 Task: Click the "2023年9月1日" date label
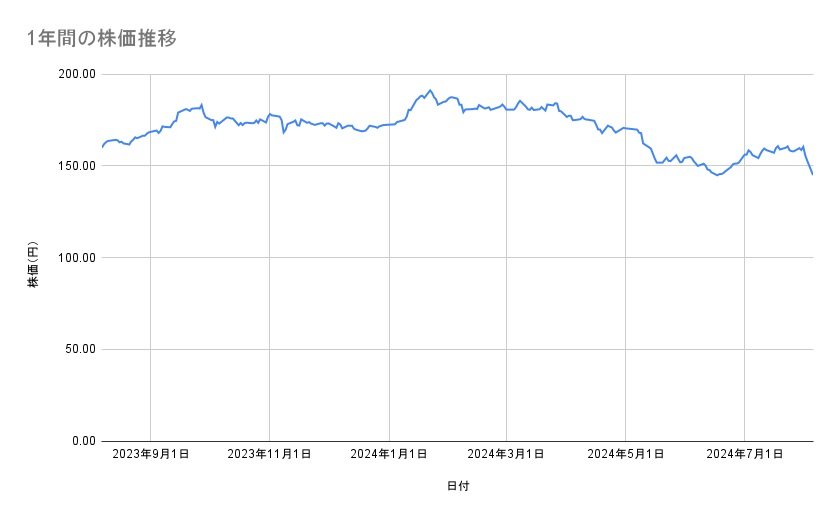150,455
